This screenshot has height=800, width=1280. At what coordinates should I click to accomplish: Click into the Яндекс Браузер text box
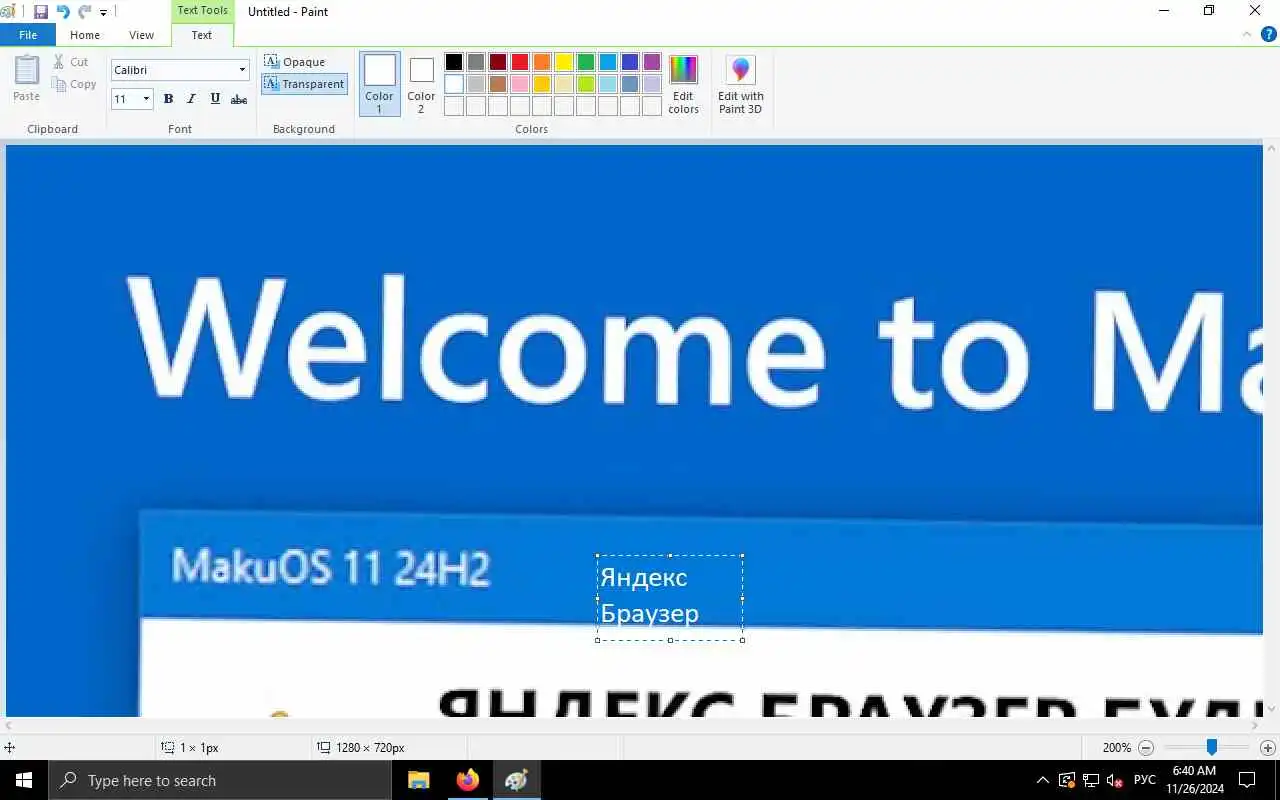click(670, 597)
